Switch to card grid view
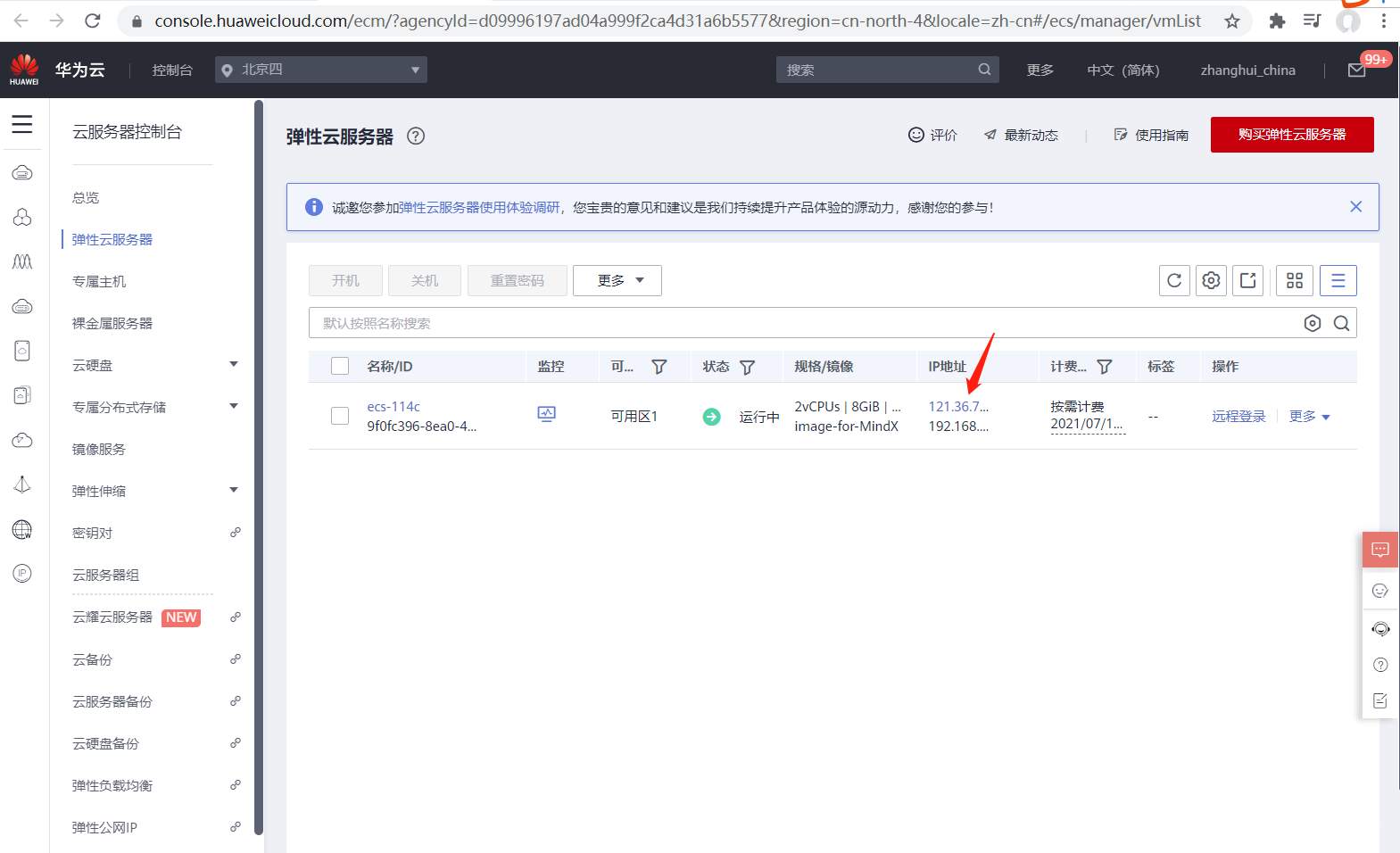The image size is (1400, 853). tap(1295, 280)
